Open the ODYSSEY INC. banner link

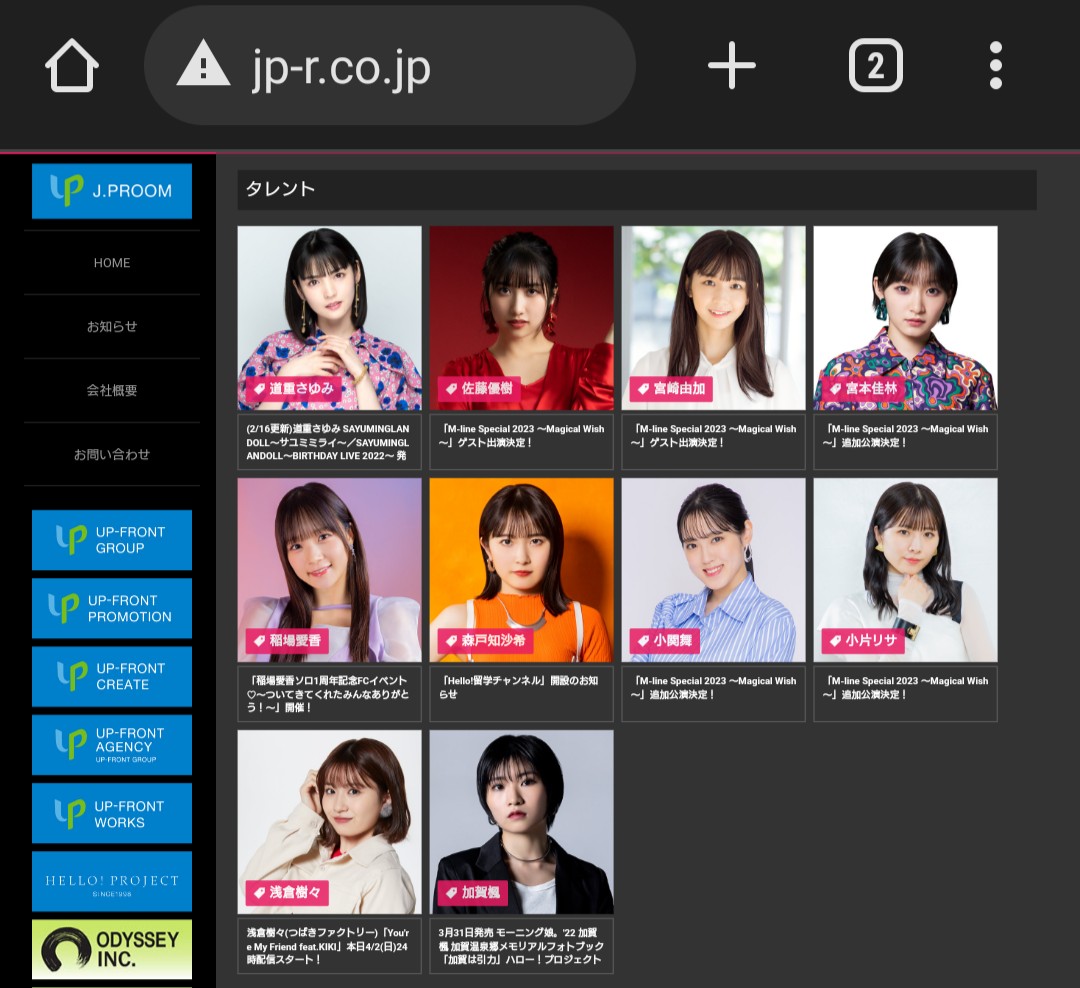click(x=112, y=949)
